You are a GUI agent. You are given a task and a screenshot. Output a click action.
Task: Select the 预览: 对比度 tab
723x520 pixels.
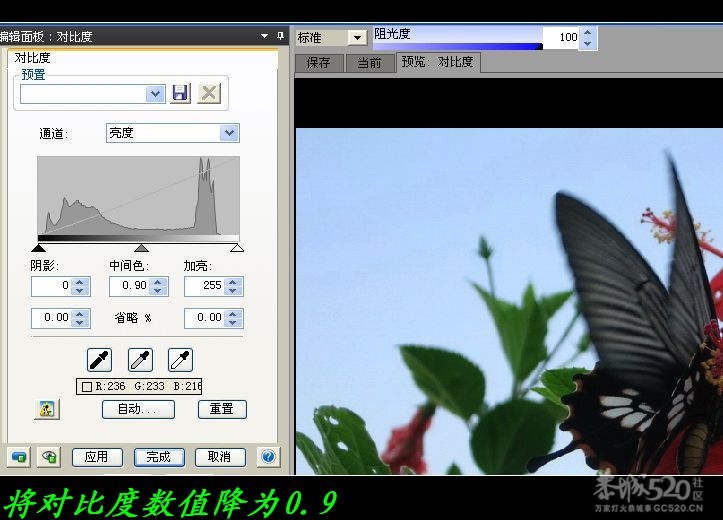point(438,62)
